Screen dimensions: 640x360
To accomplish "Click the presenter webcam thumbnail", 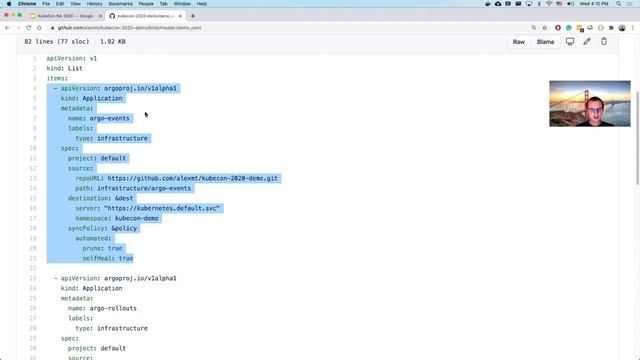I will coord(590,104).
